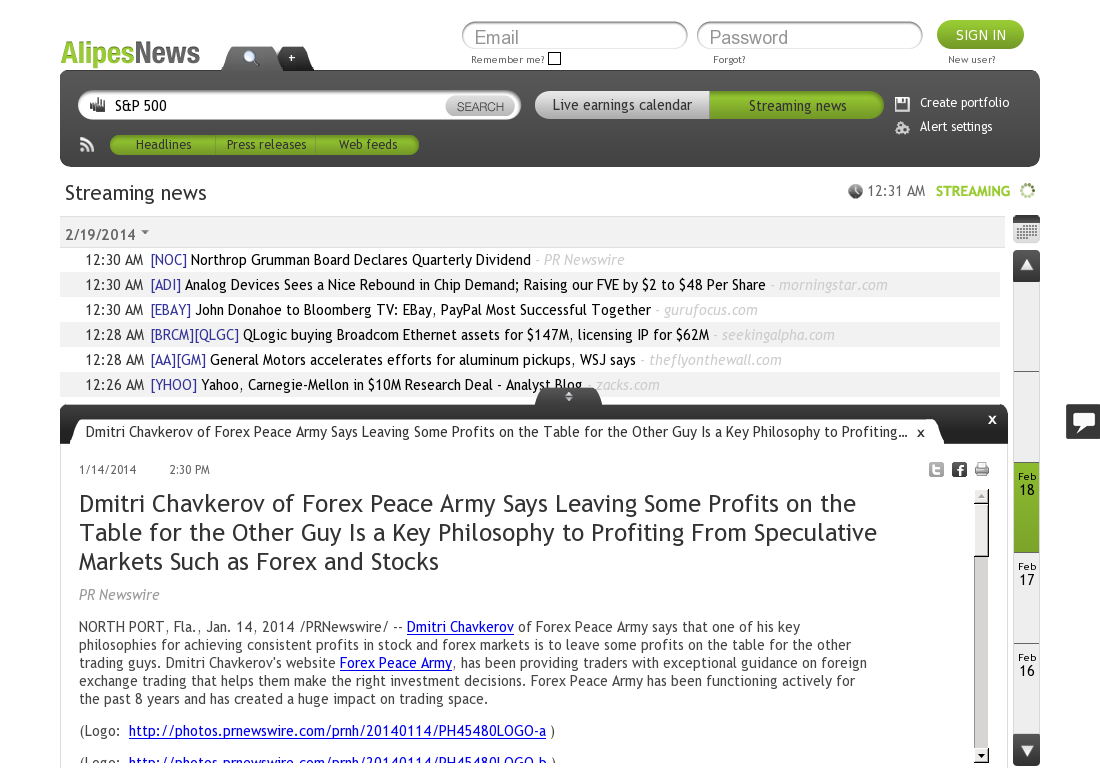Click the Forgot? link
This screenshot has height=768, width=1100.
click(x=729, y=60)
